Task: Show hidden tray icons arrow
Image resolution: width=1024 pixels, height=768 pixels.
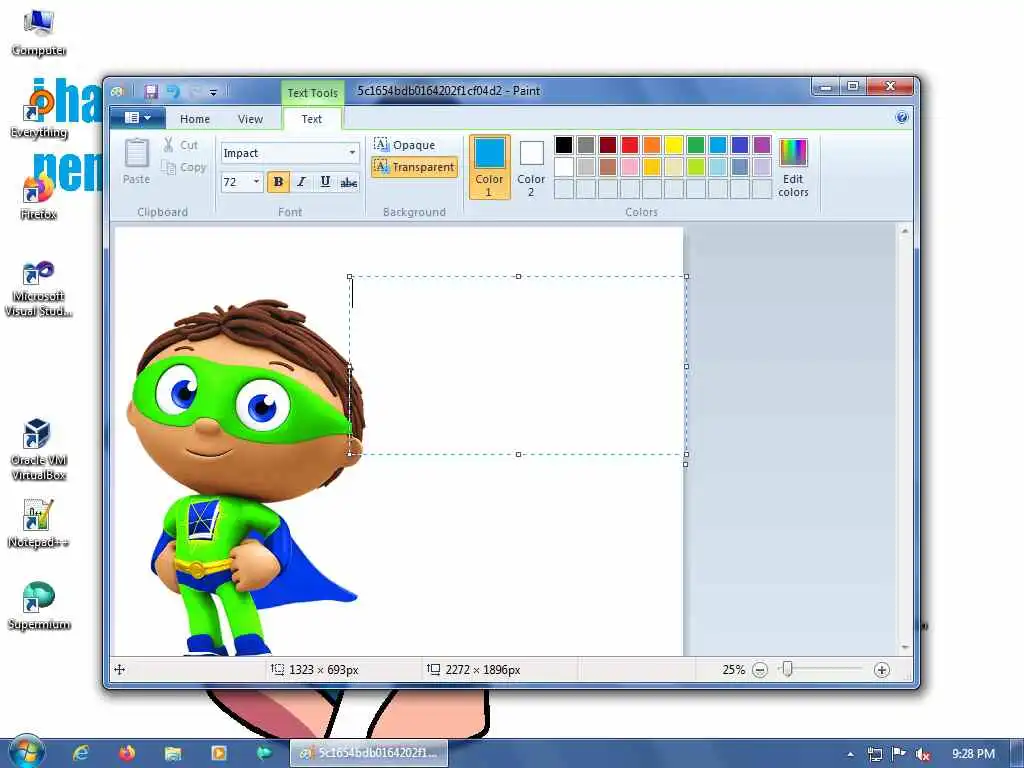Action: [850, 754]
